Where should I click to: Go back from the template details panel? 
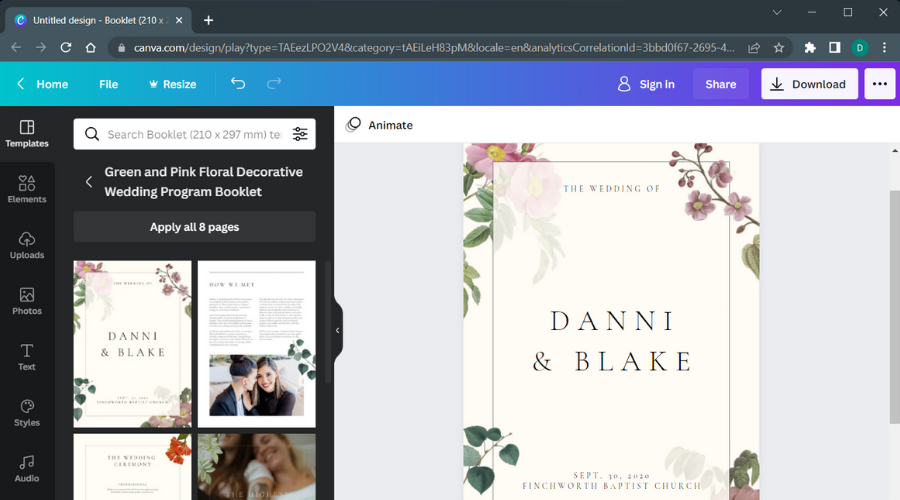[x=89, y=182]
